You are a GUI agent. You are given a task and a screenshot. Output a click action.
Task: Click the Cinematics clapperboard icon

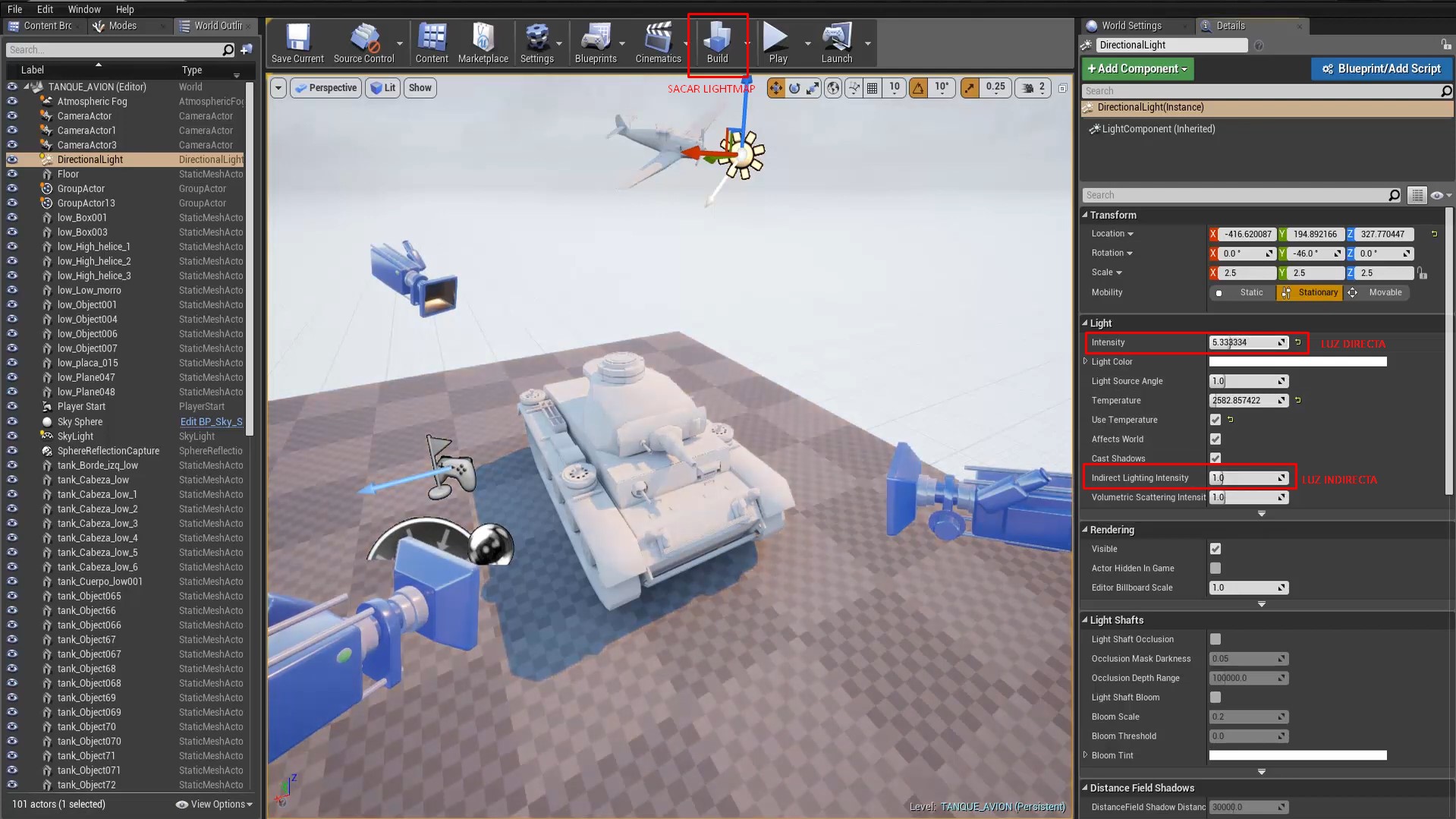point(658,43)
